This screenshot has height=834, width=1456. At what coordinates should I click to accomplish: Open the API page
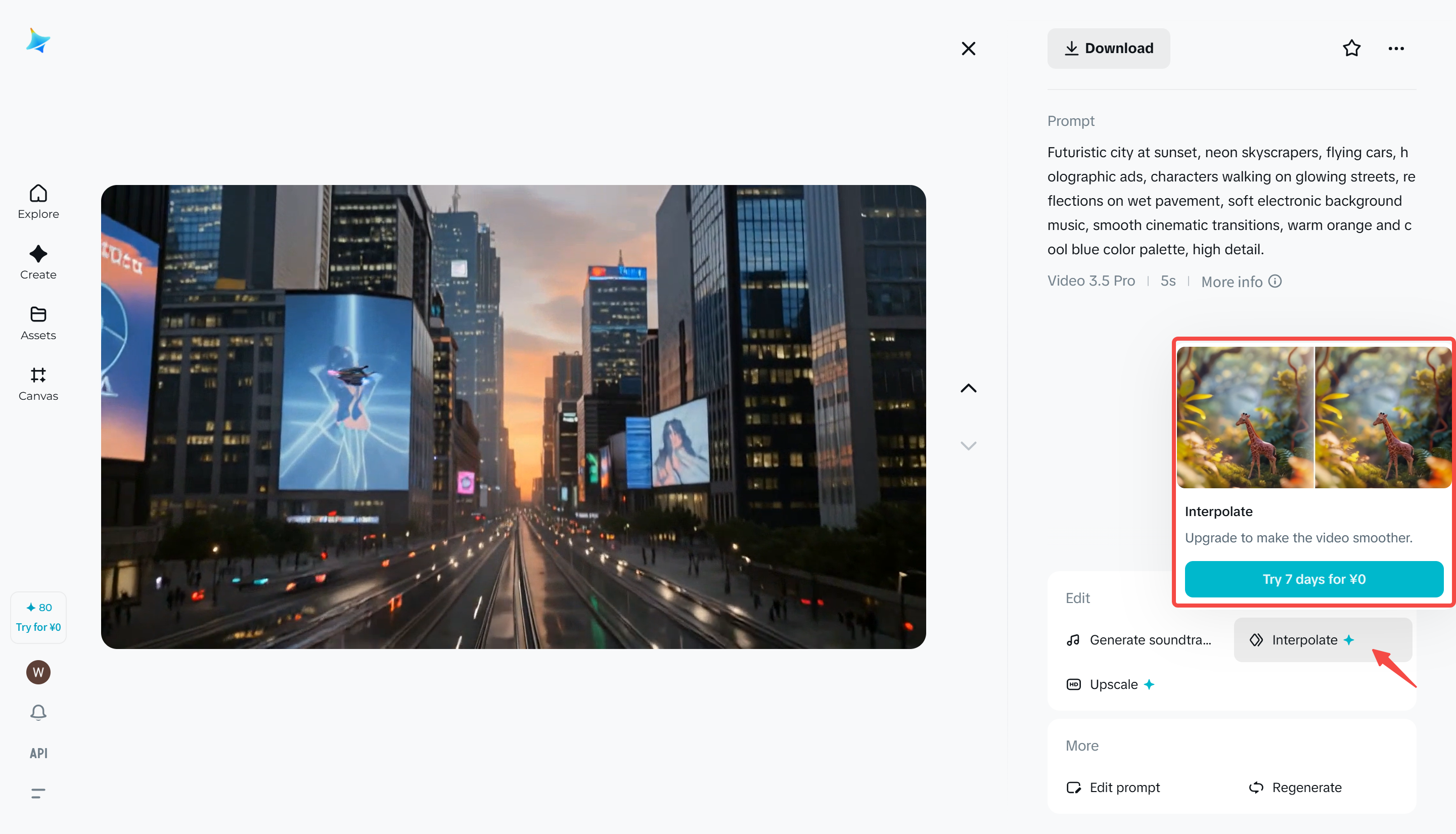click(x=38, y=753)
